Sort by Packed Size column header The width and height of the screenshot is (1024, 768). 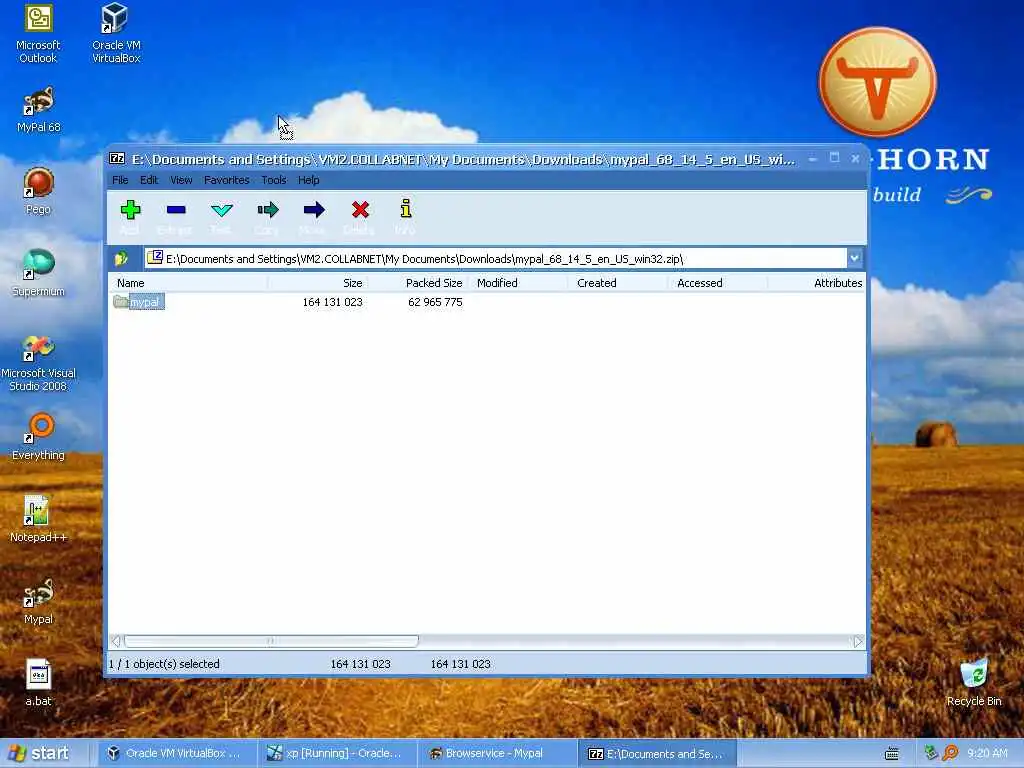point(418,283)
